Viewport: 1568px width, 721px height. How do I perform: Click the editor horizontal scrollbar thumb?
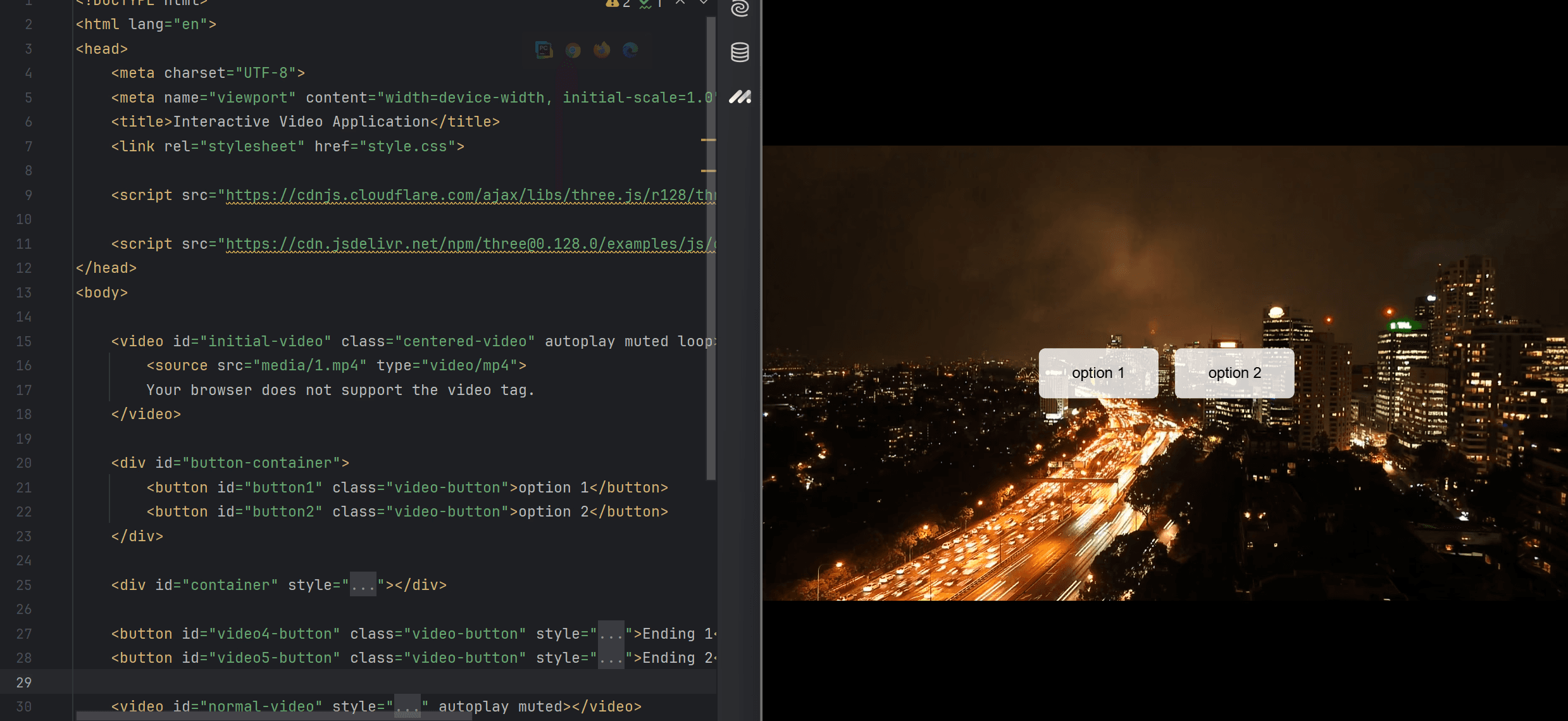pyautogui.click(x=274, y=716)
